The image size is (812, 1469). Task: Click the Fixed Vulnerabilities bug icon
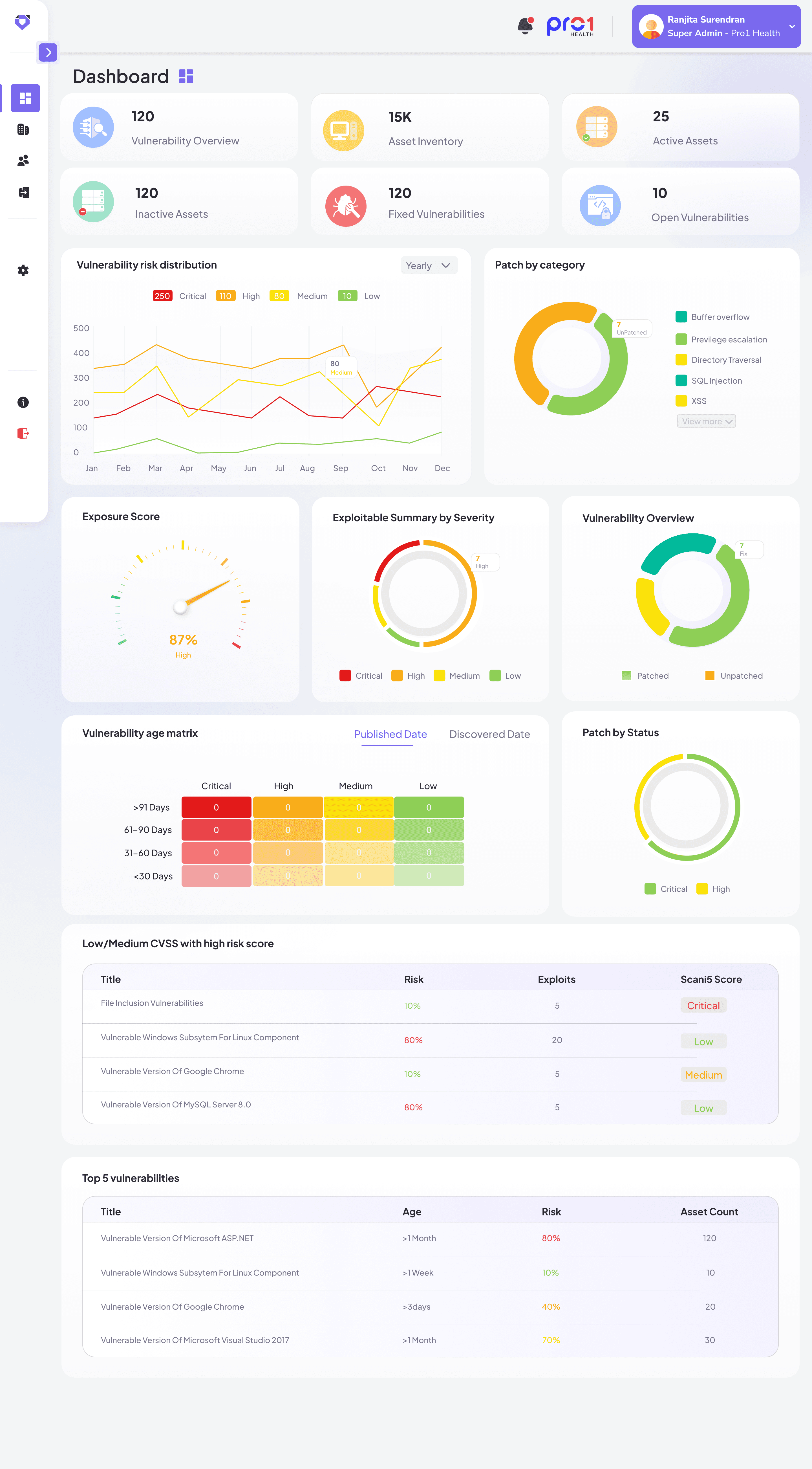click(345, 206)
